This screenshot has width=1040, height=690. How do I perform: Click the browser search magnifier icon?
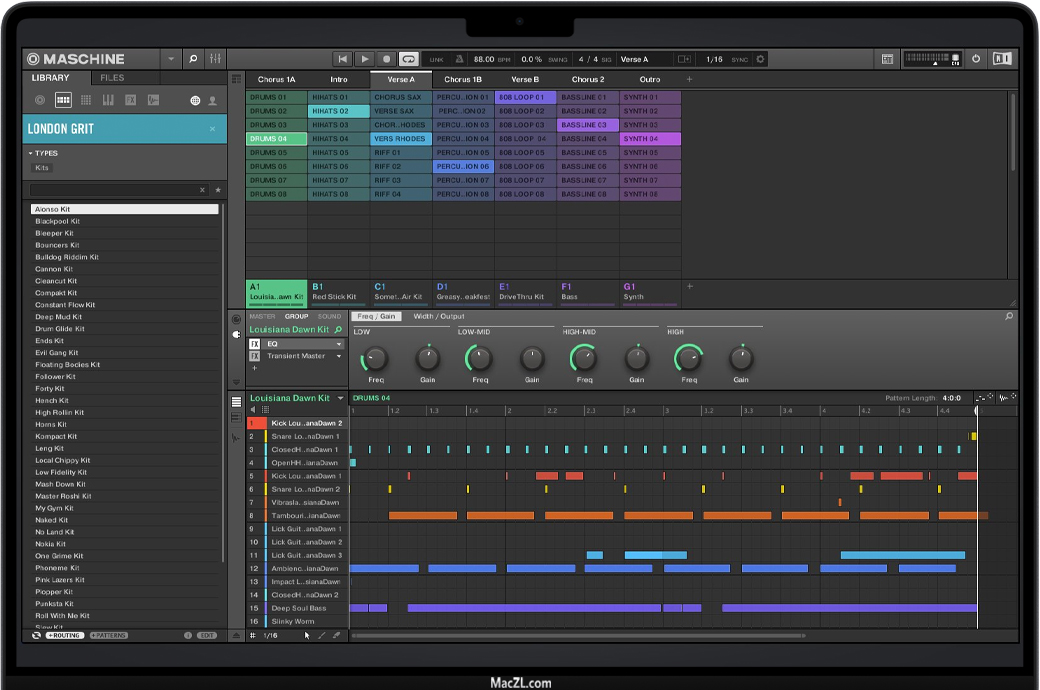pyautogui.click(x=193, y=60)
